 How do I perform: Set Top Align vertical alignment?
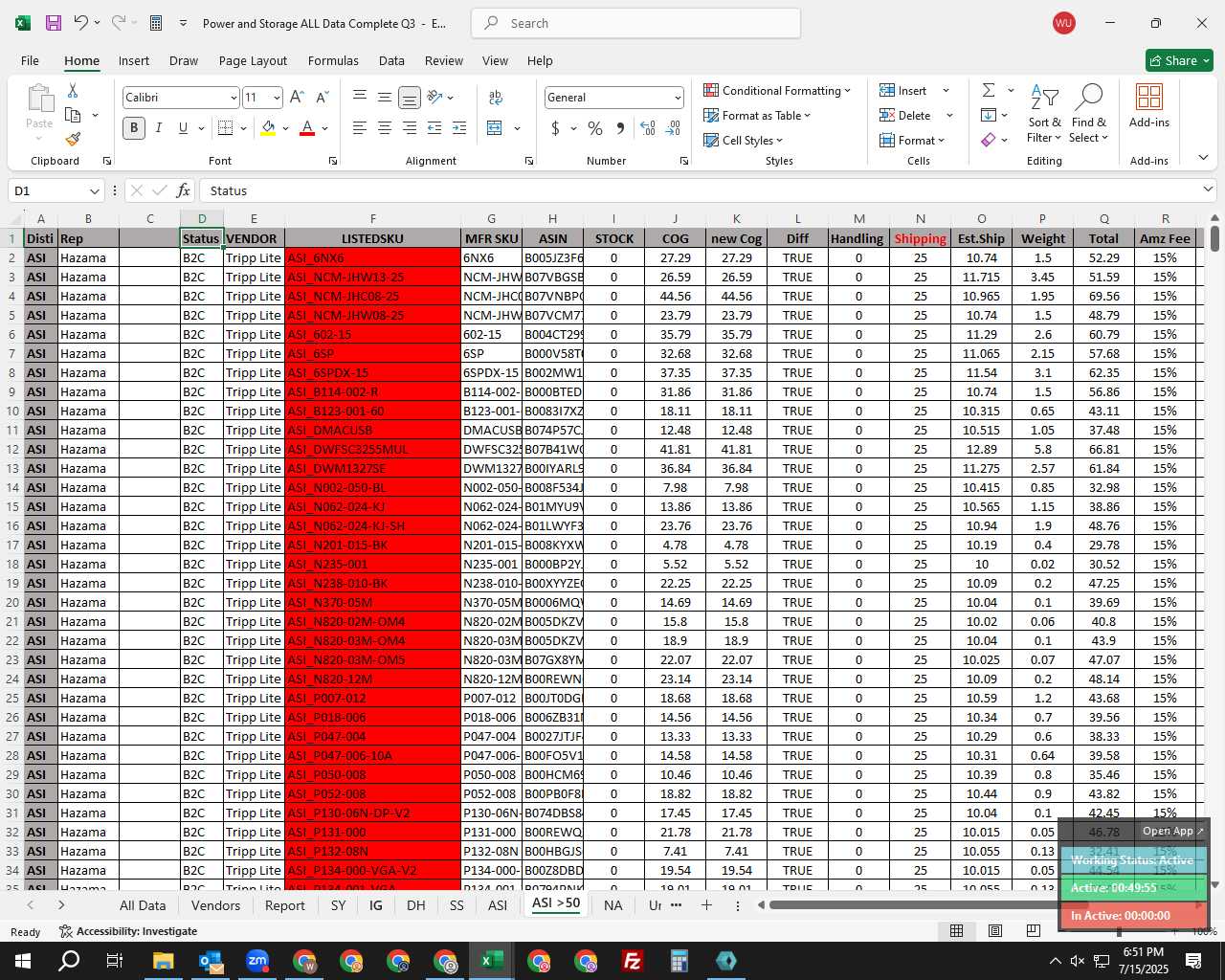point(360,97)
